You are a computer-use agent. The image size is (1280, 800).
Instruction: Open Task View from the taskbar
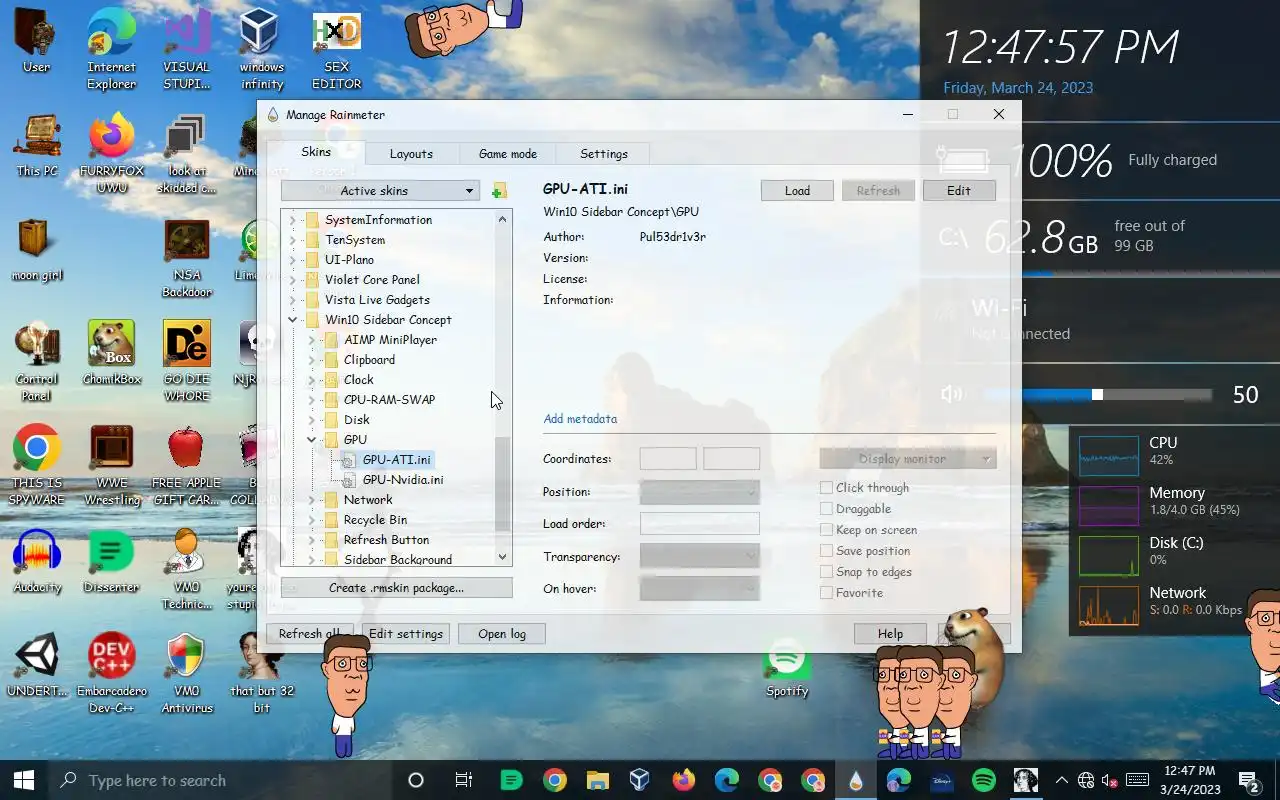click(x=463, y=780)
